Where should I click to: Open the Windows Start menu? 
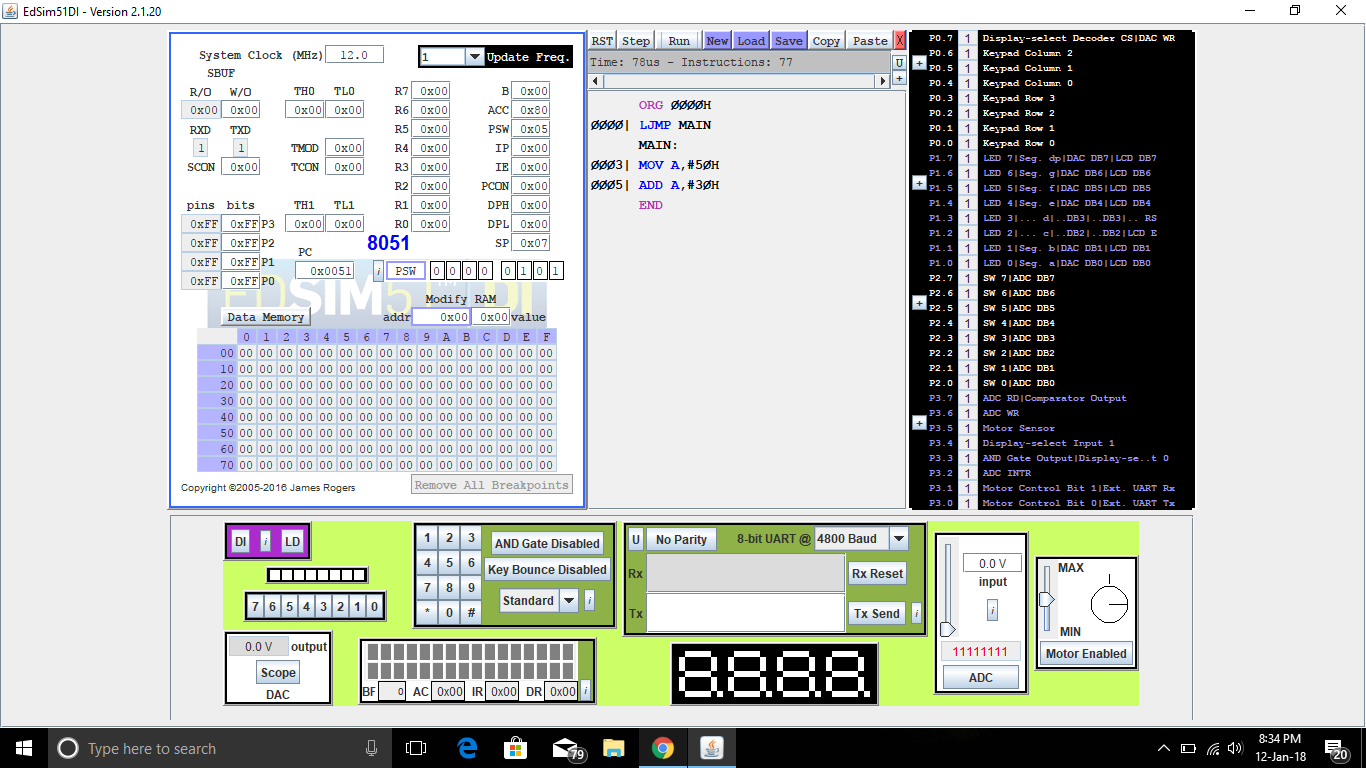click(x=23, y=747)
